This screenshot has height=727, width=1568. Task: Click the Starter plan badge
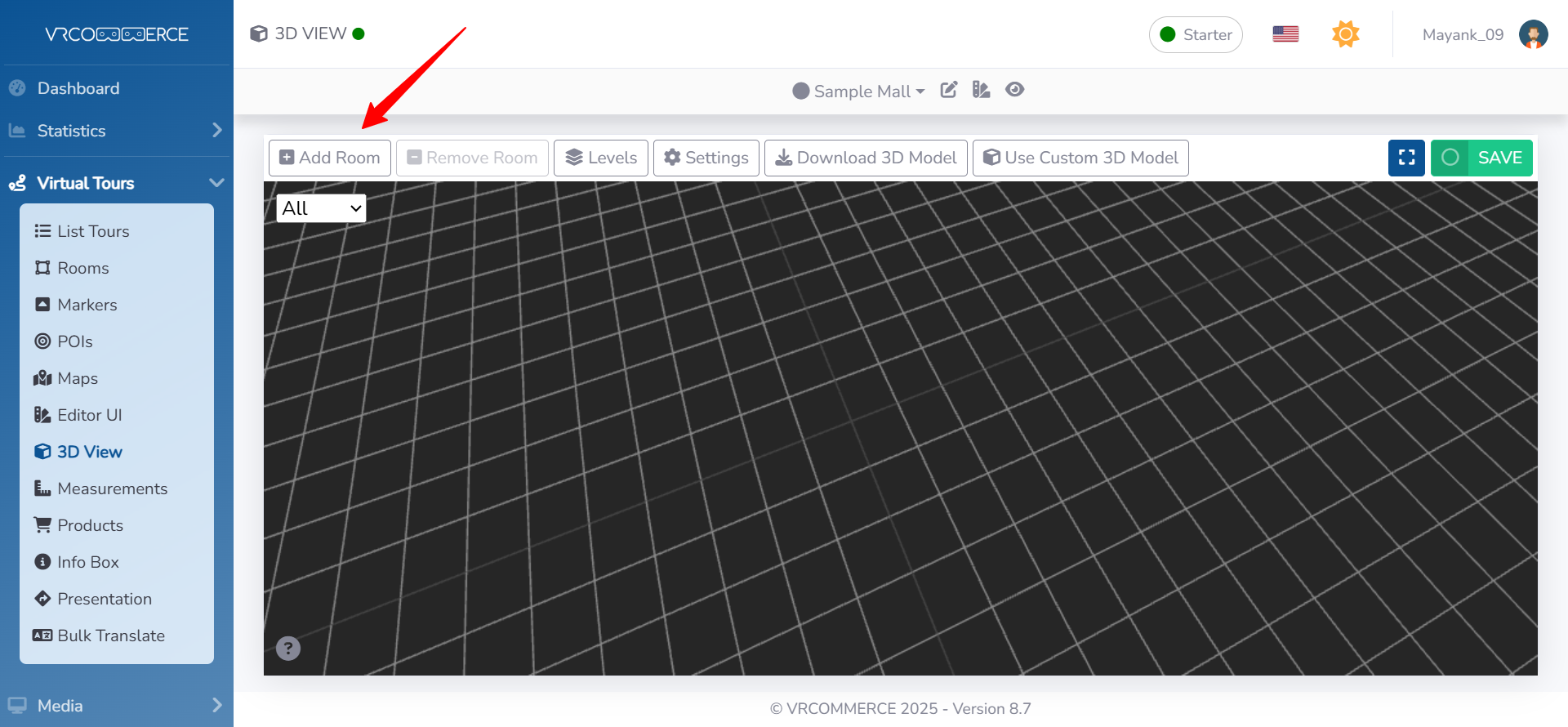tap(1196, 34)
